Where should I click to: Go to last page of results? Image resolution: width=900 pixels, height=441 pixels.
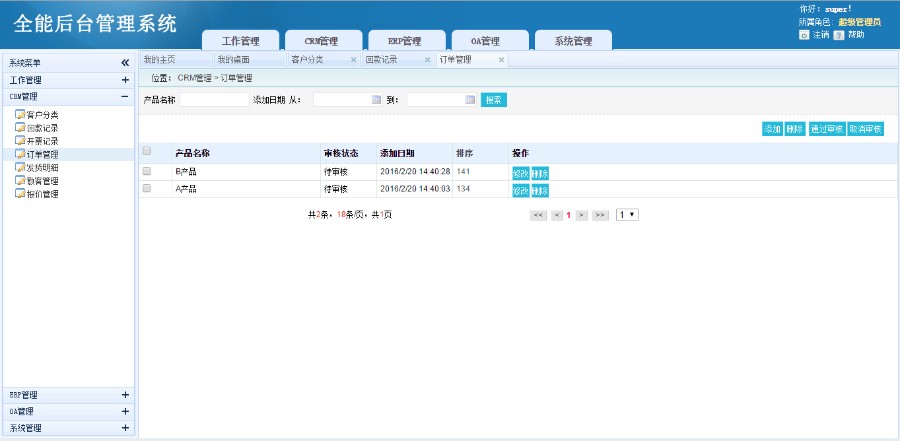point(600,215)
